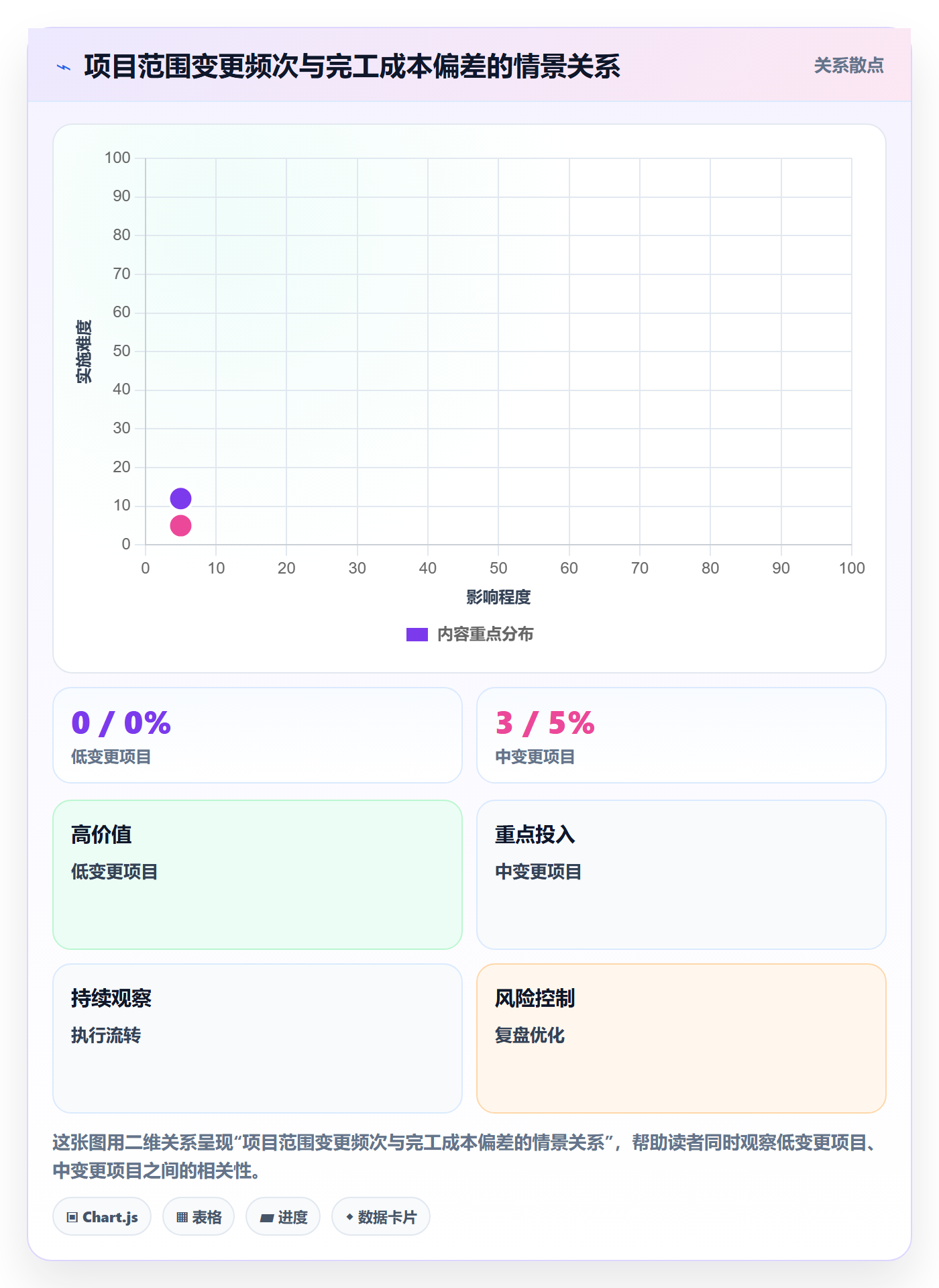
Task: Click the blue lightning icon beside the title
Action: pyautogui.click(x=64, y=67)
